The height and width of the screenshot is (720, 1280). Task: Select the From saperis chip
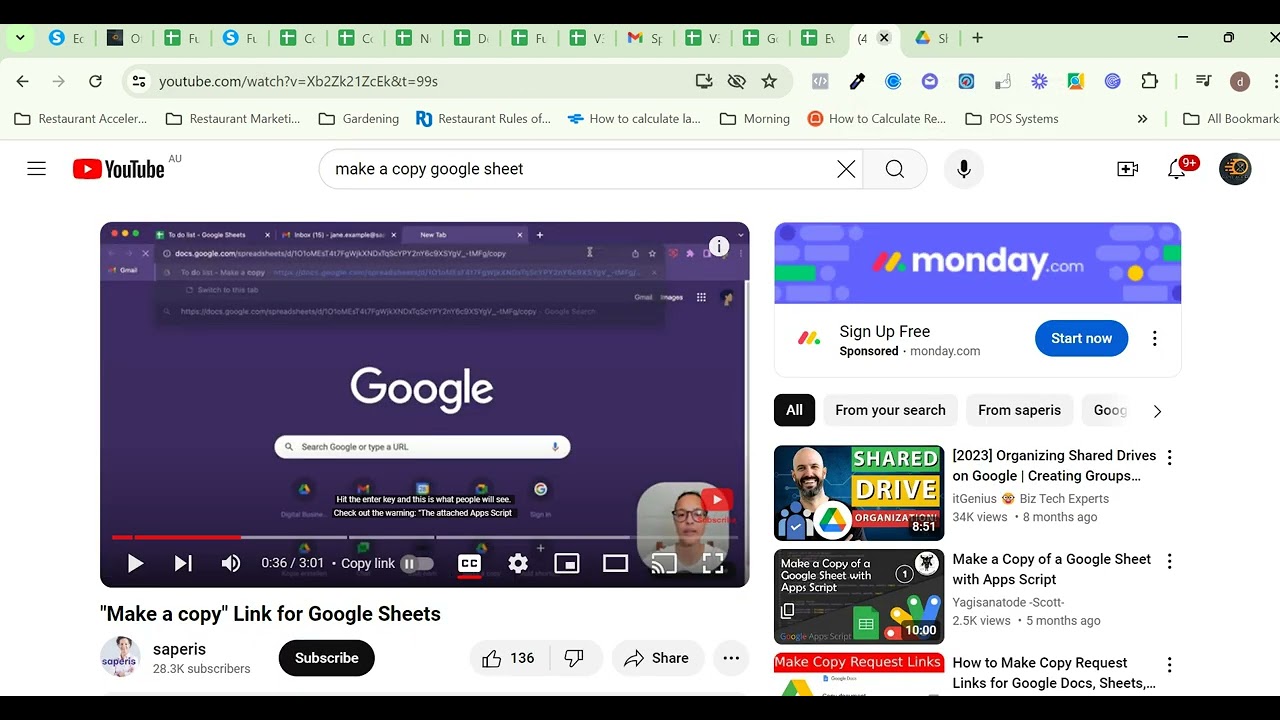pyautogui.click(x=1019, y=410)
